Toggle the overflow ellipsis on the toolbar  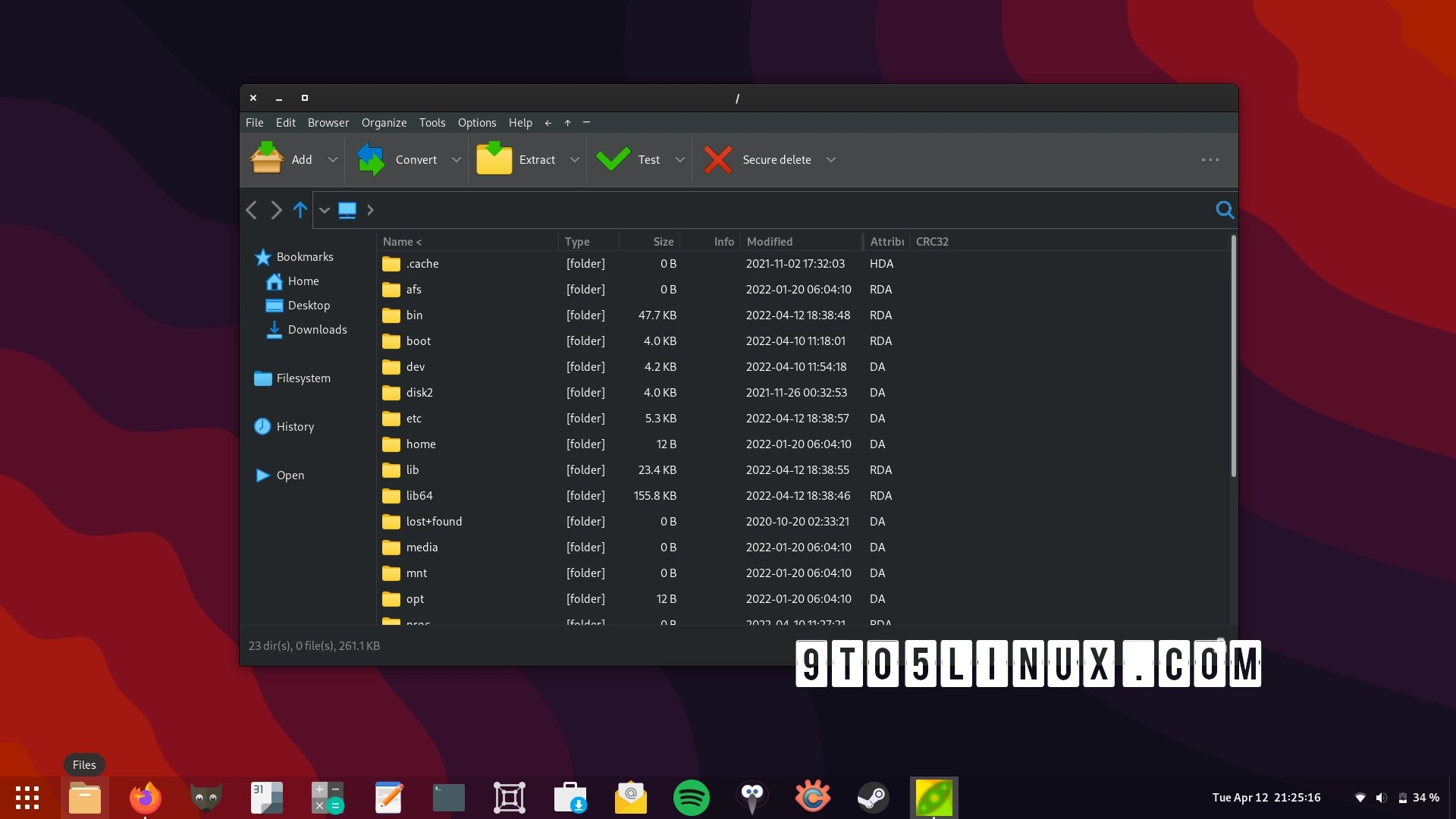coord(1210,159)
